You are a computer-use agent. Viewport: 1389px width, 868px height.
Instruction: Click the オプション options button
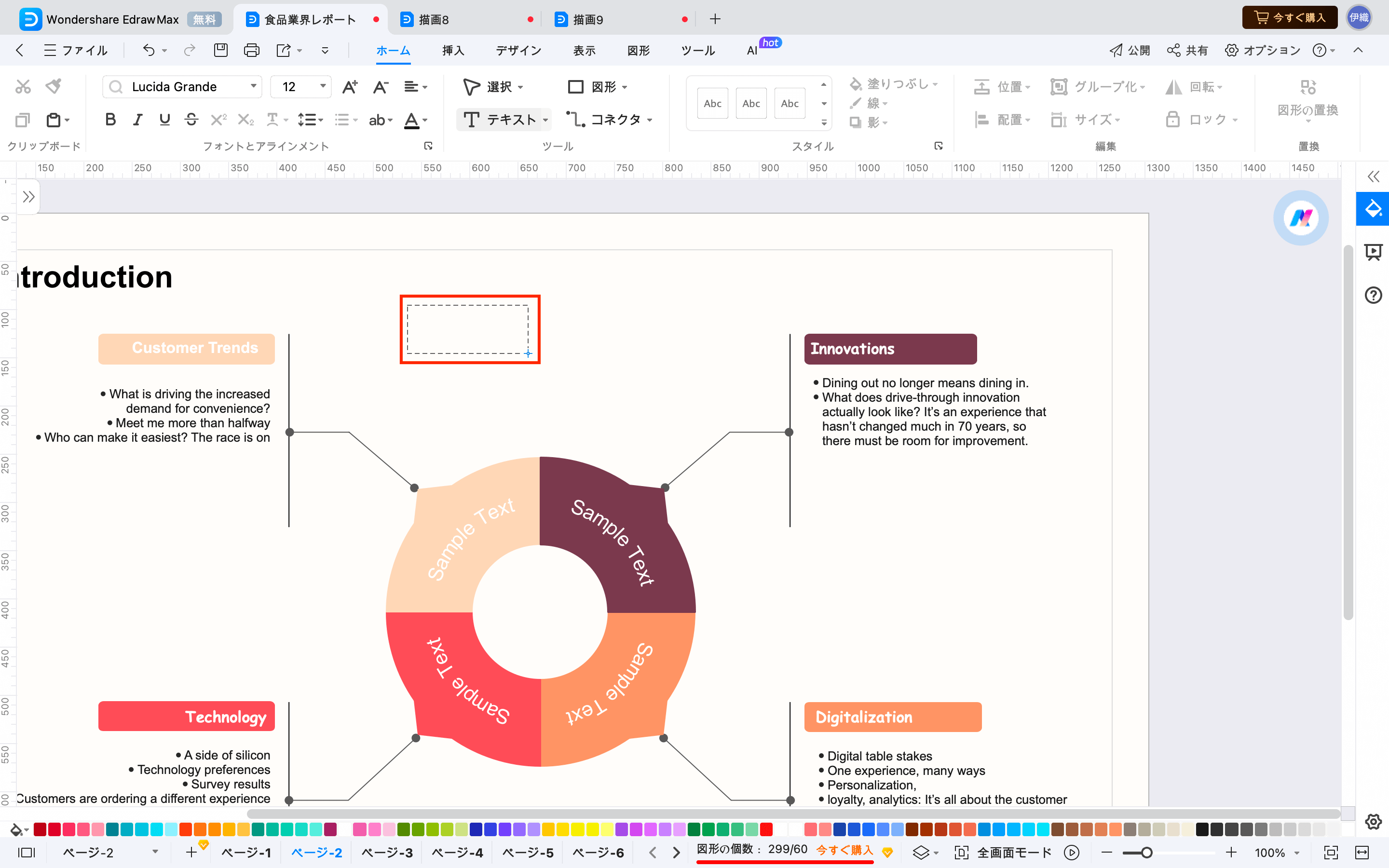click(x=1263, y=51)
